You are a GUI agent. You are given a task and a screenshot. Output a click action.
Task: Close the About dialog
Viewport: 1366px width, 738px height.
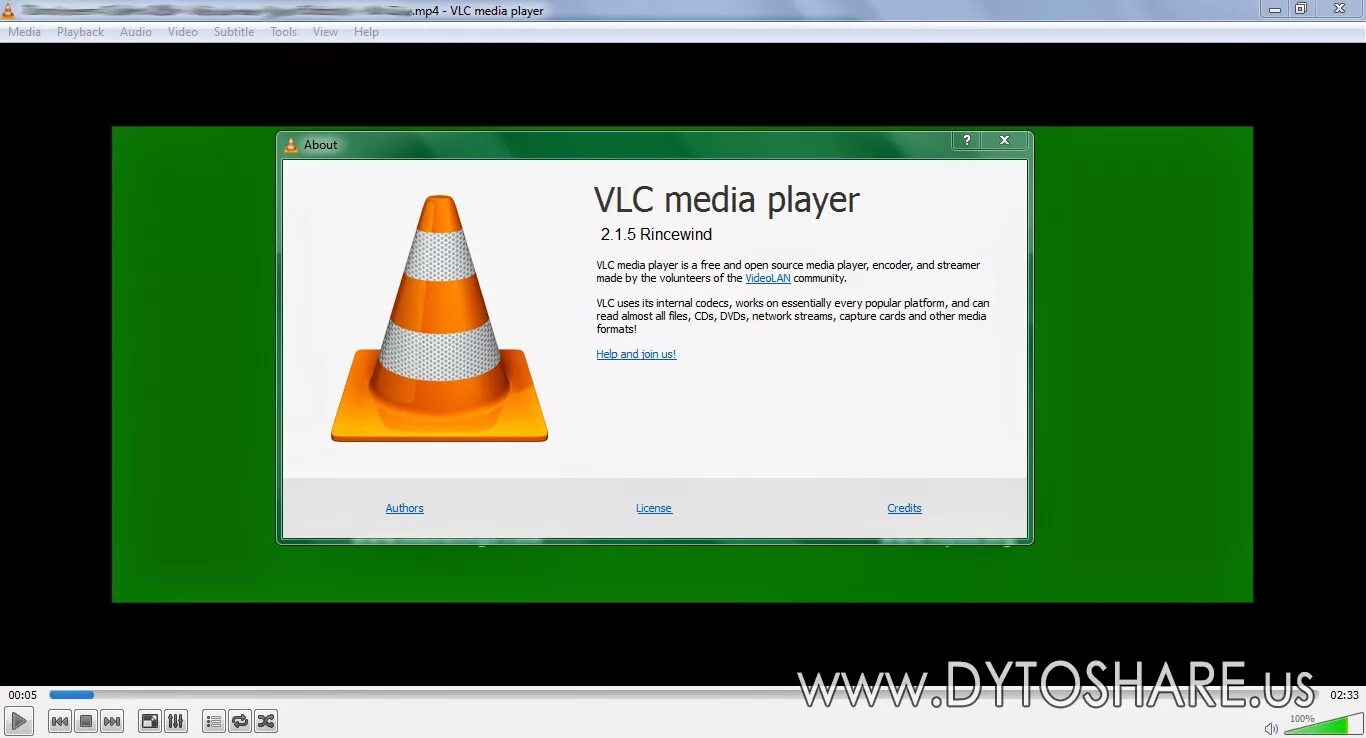point(1005,141)
